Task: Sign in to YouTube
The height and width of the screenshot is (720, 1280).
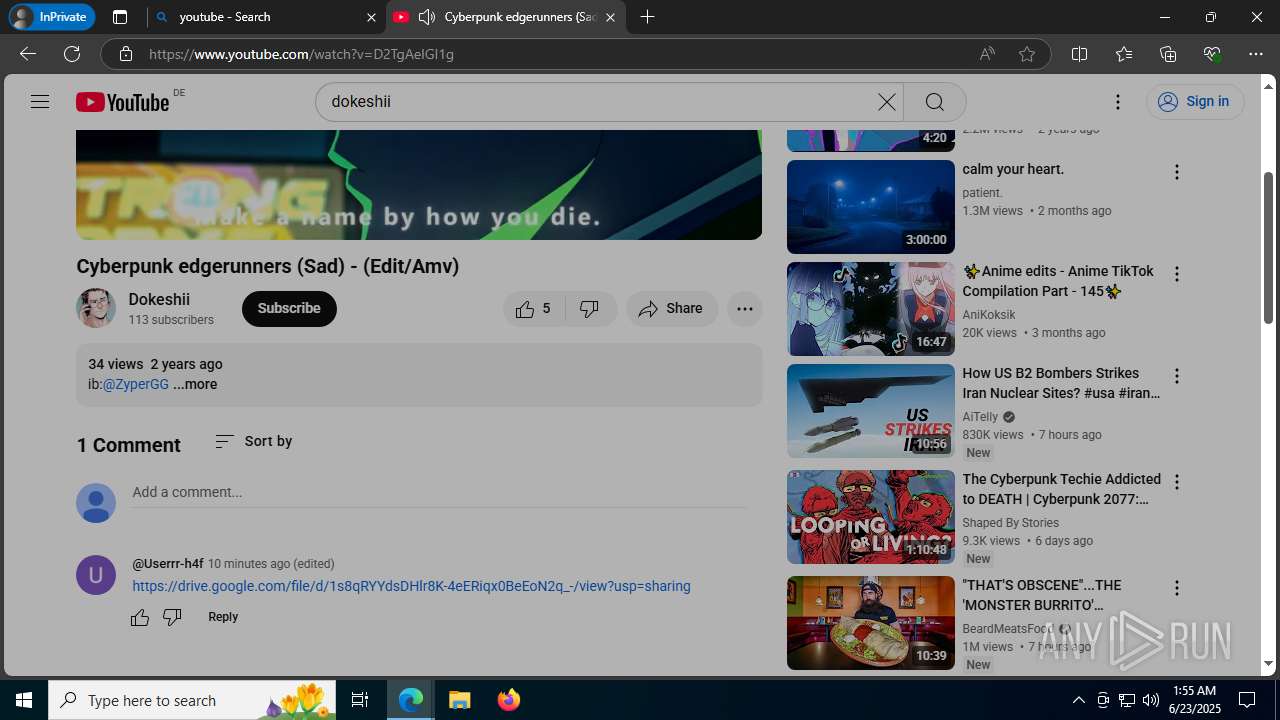Action: point(1195,102)
